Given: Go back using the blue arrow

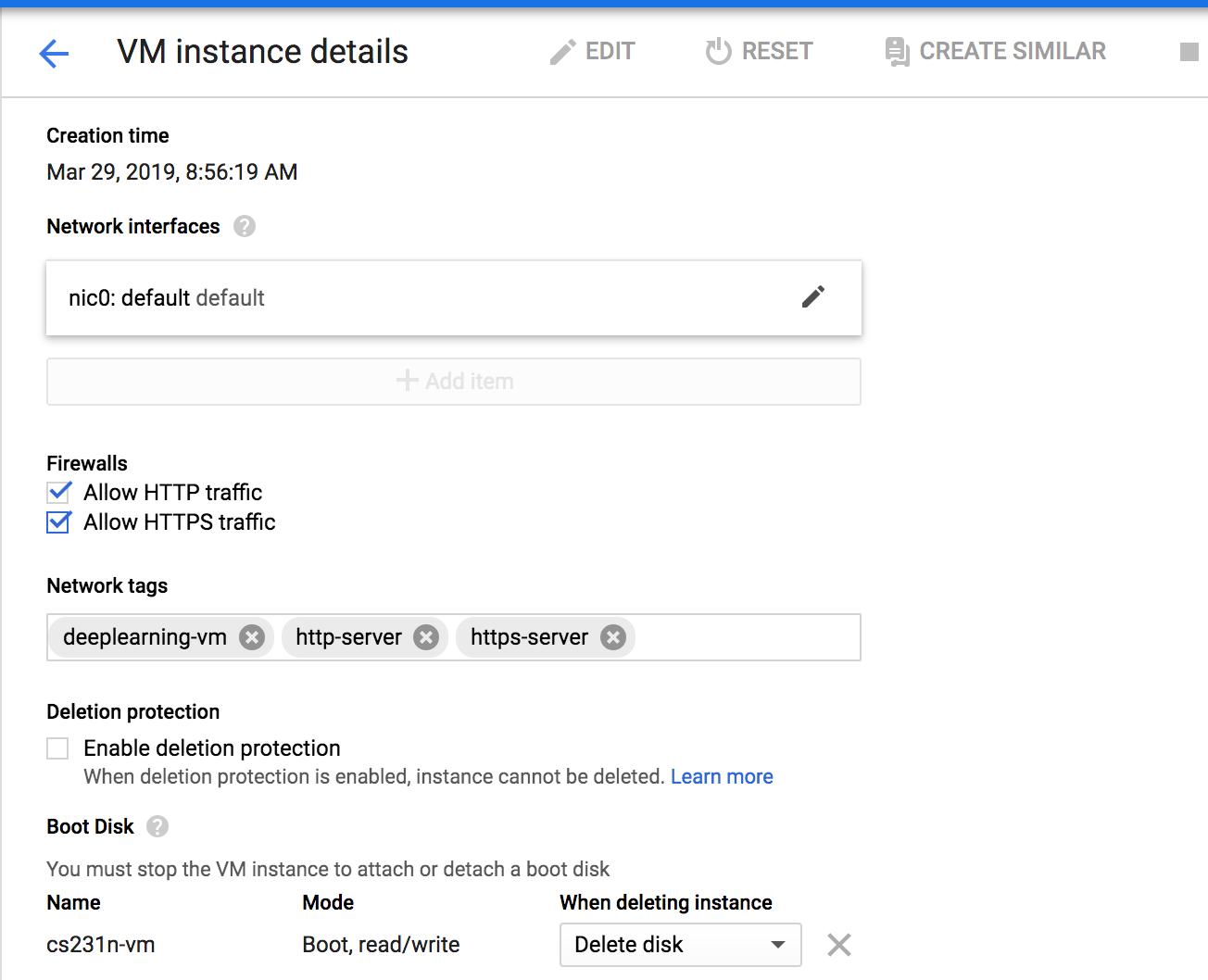Looking at the screenshot, I should pos(54,54).
